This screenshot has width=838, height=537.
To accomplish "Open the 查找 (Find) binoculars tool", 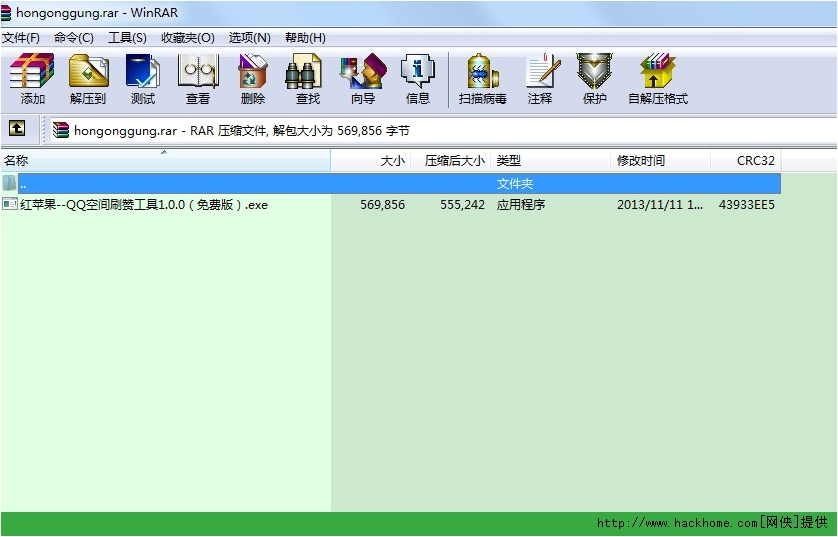I will [307, 79].
